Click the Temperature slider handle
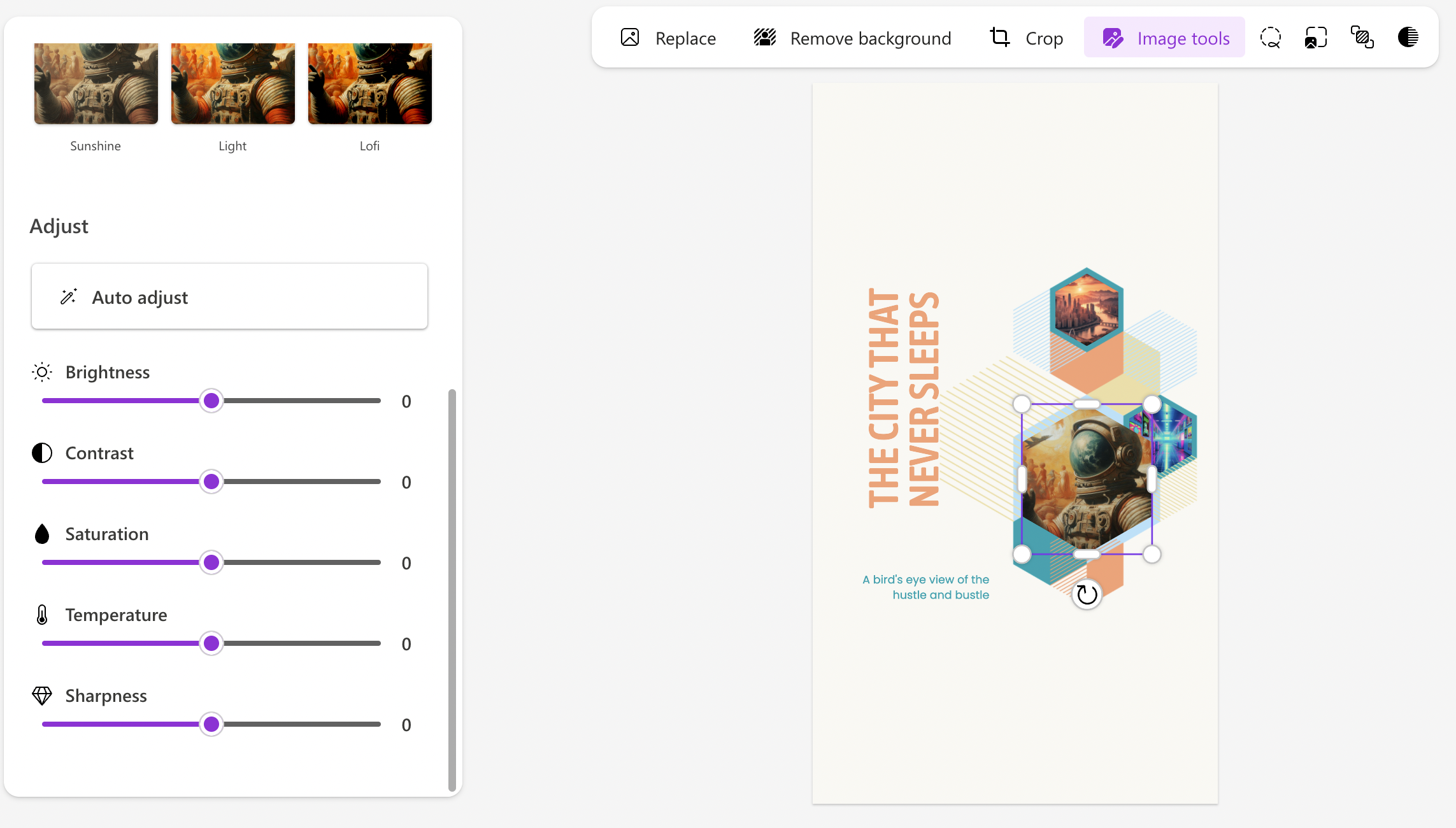The image size is (1456, 828). (x=211, y=643)
